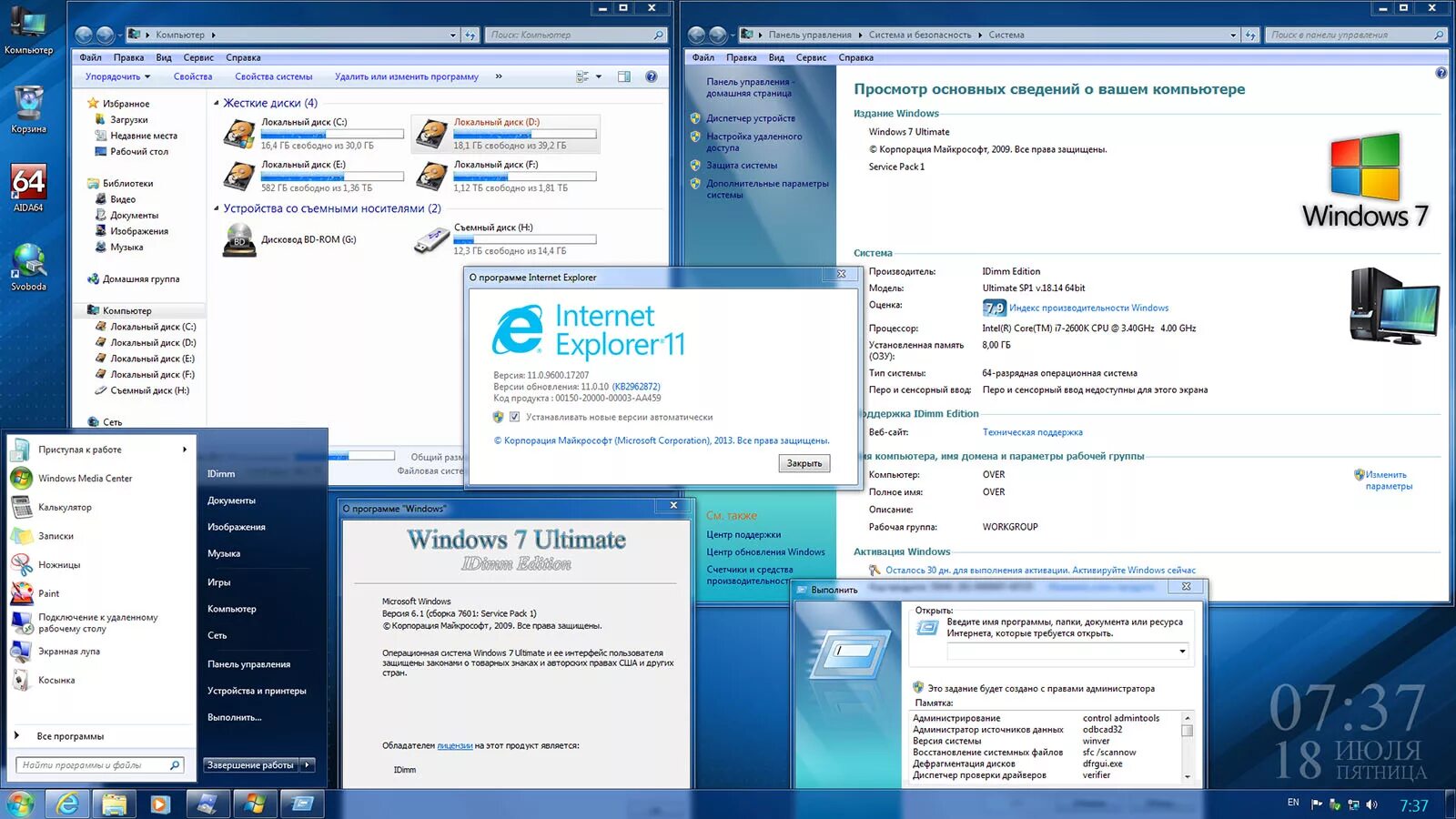Show more Explorer toolbar commands chevron

coord(499,76)
